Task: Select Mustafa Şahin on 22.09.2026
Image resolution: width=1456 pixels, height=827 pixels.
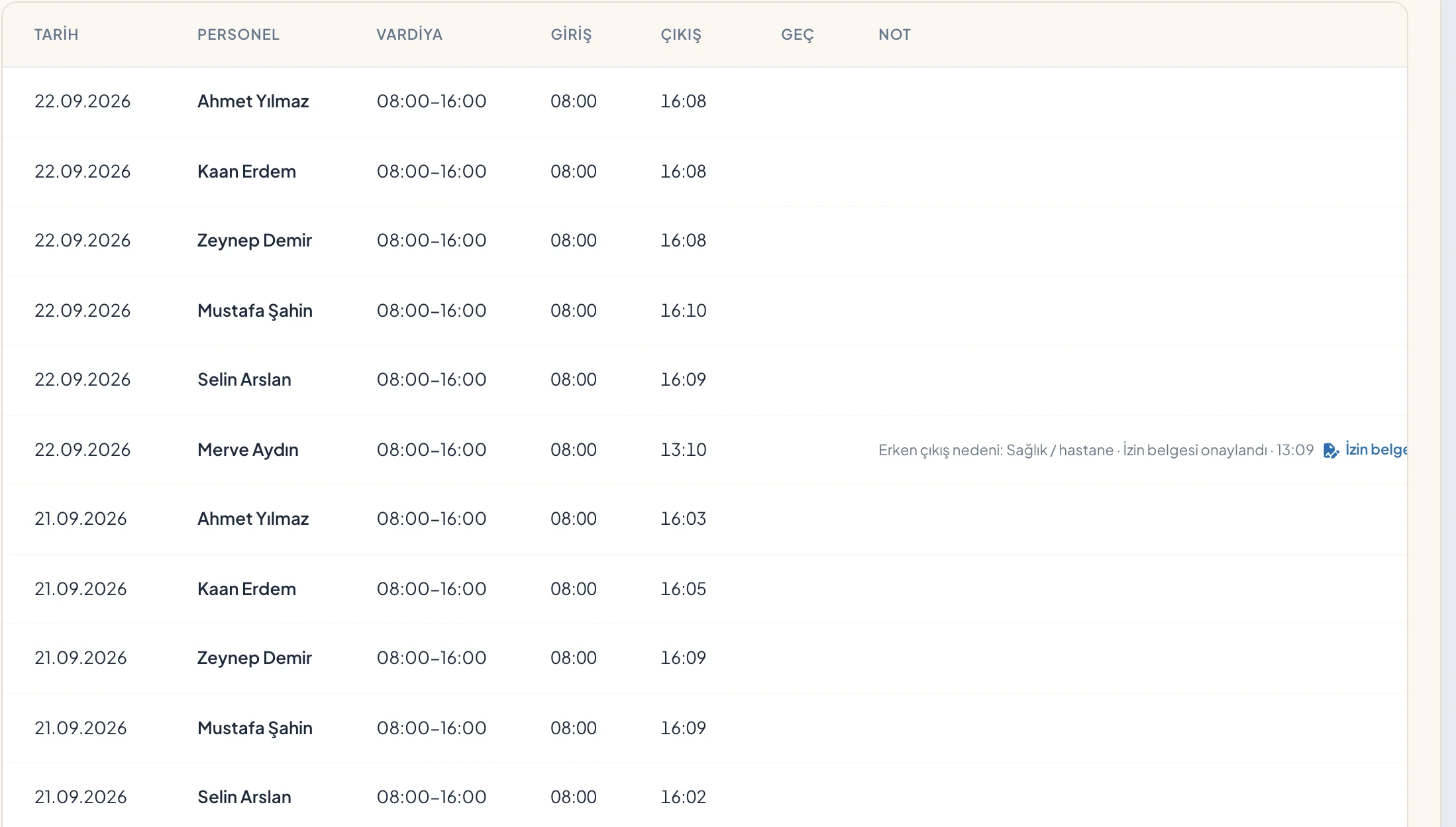Action: [x=255, y=311]
